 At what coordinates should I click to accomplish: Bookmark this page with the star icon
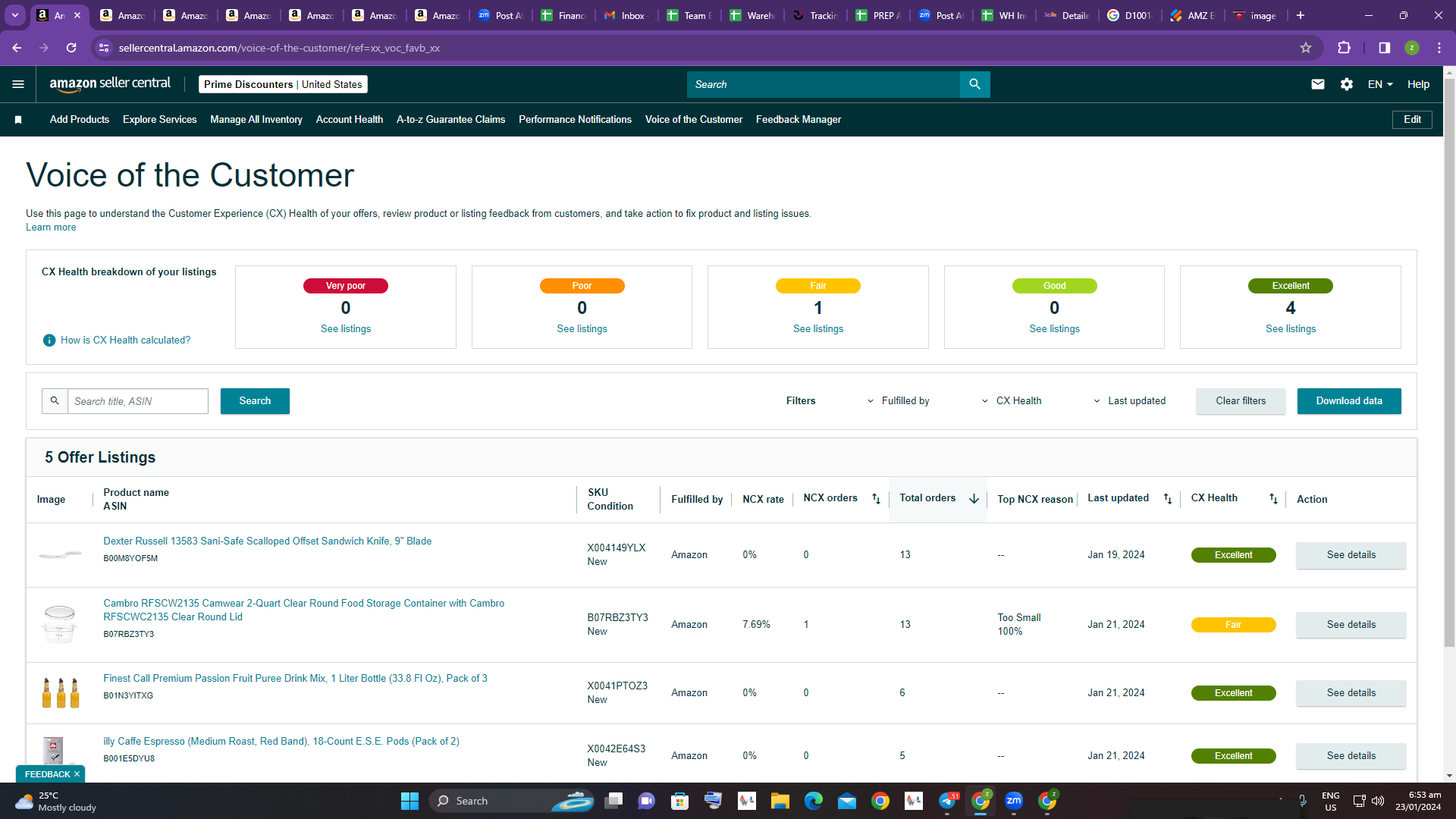(1306, 48)
